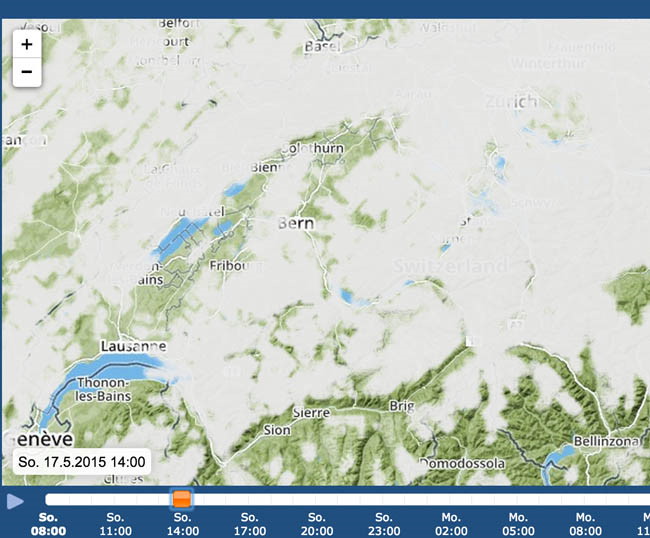The image size is (650, 538).
Task: Select So. 14:00 time label
Action: [x=182, y=524]
